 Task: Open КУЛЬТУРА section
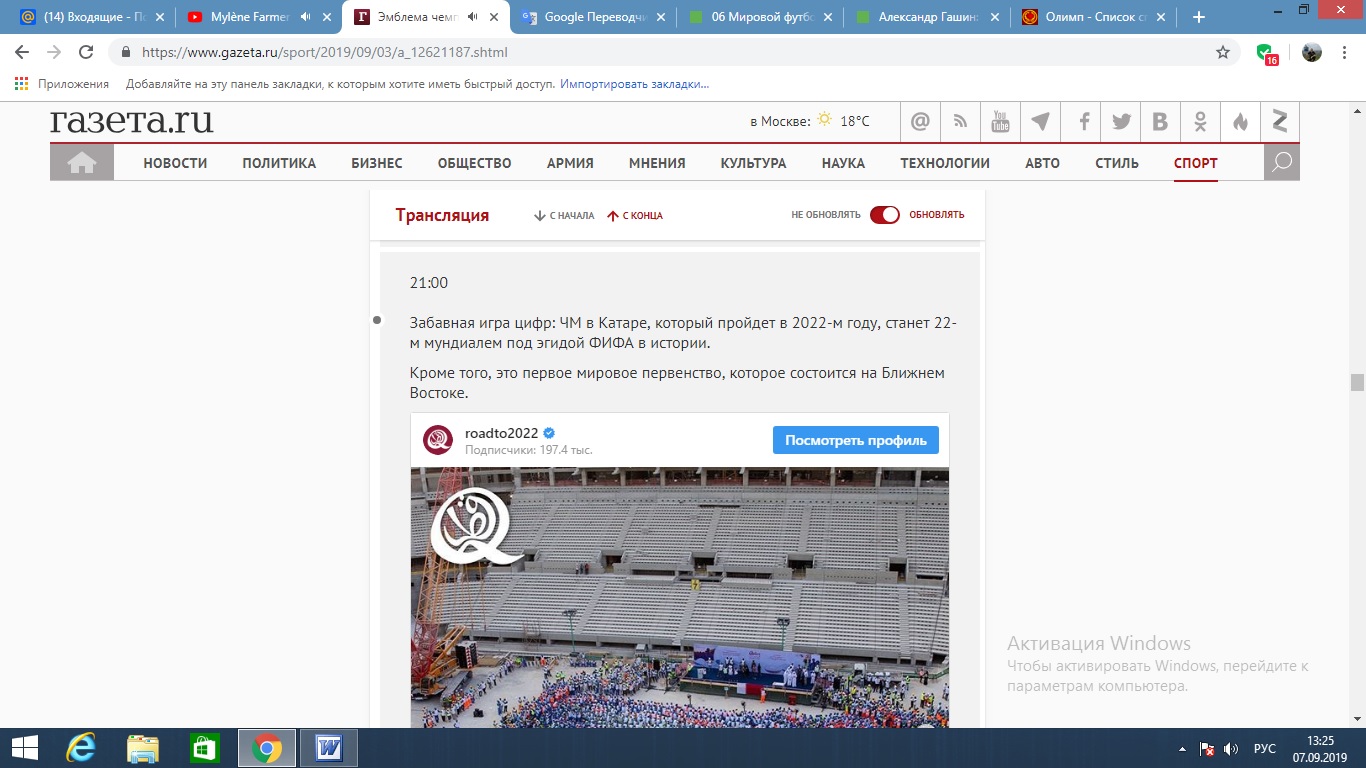click(753, 163)
